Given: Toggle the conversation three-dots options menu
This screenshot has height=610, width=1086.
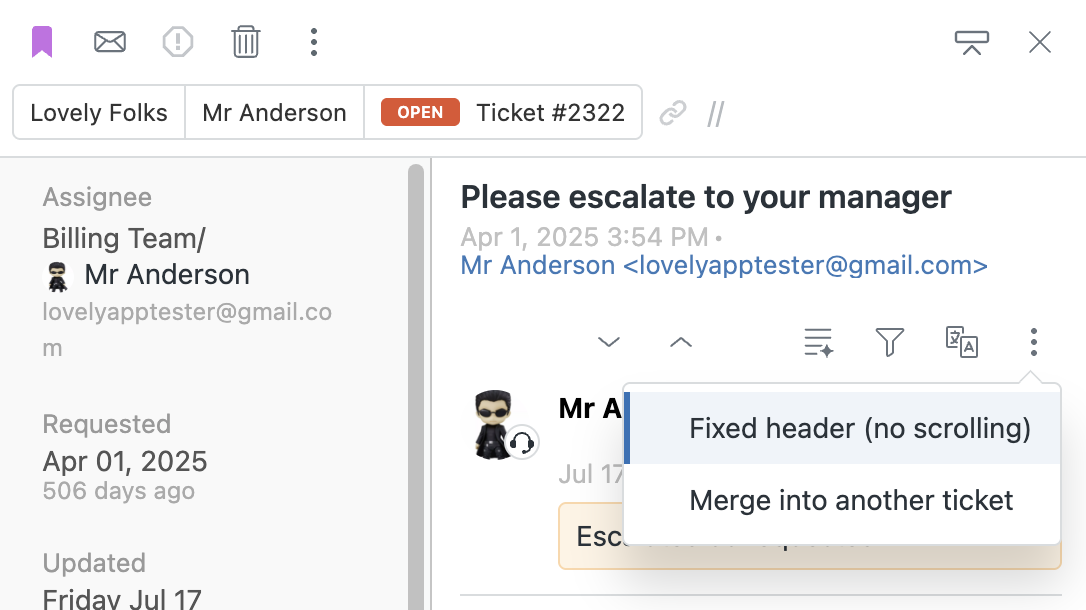Looking at the screenshot, I should (1033, 342).
